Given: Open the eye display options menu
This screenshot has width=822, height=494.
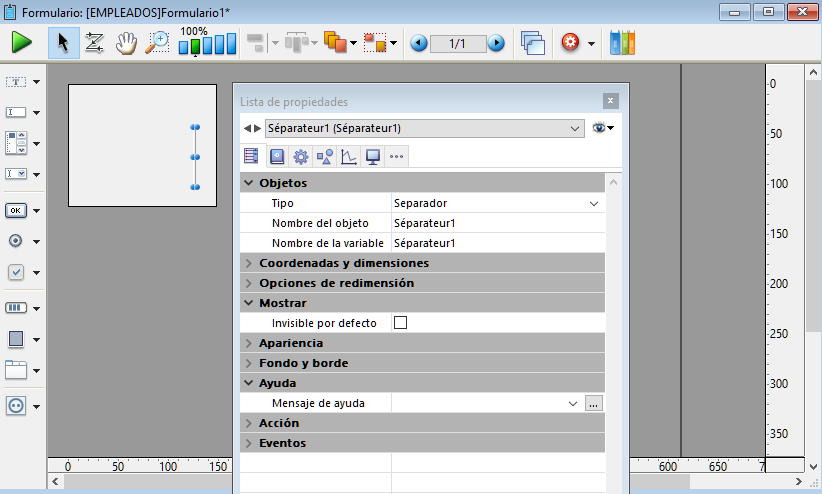Looking at the screenshot, I should (602, 128).
